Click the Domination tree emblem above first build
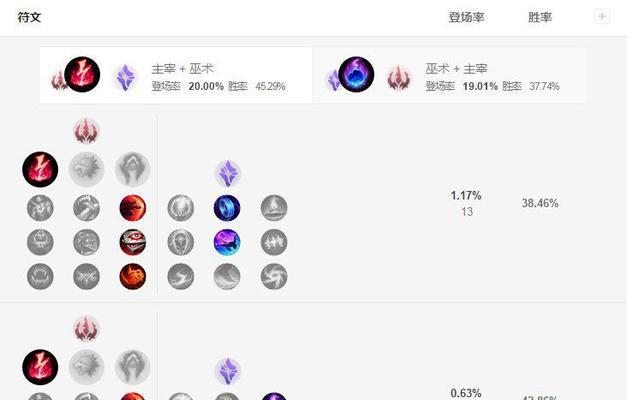627x400 pixels. [x=86, y=131]
